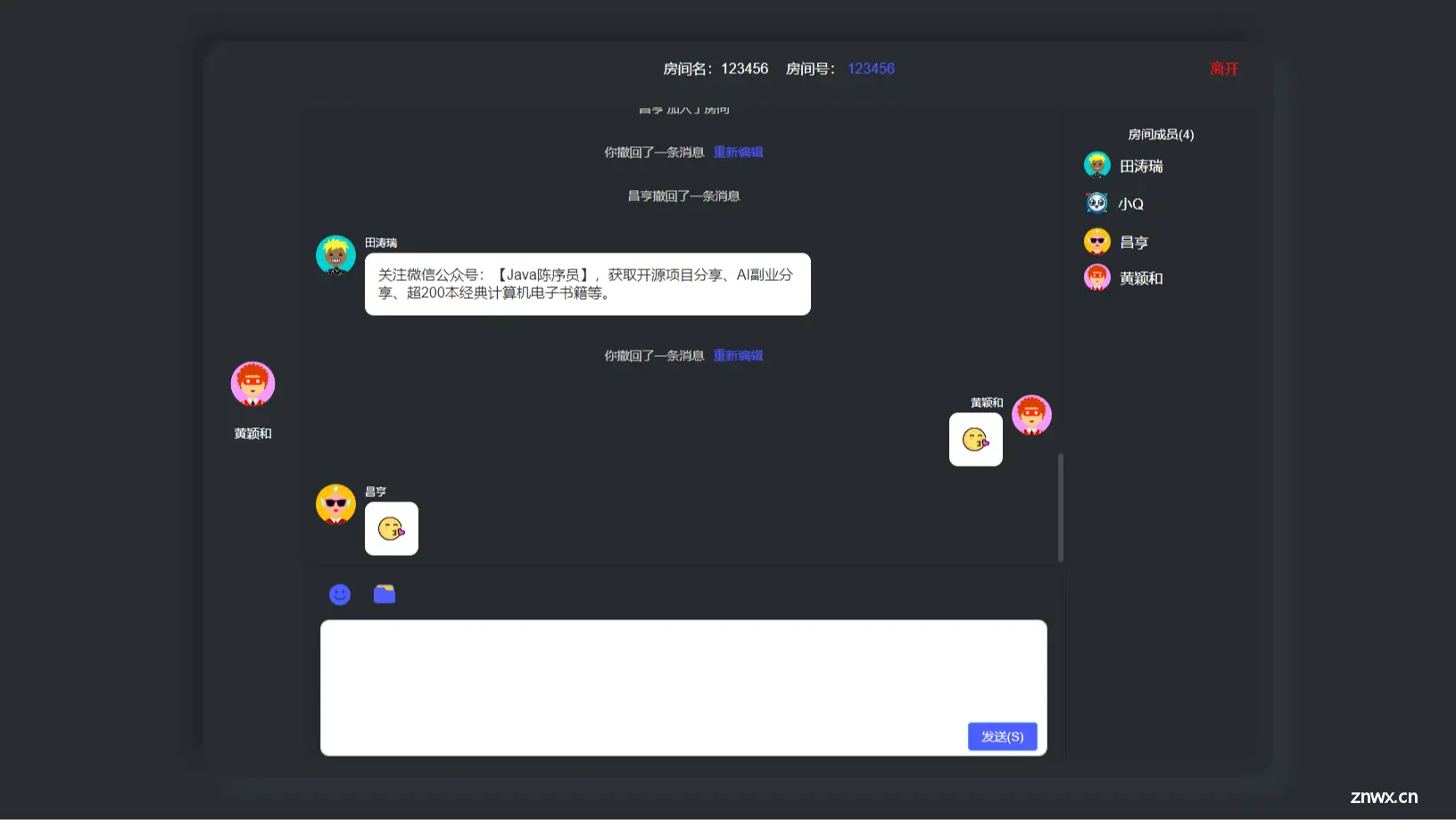1456x820 pixels.
Task: Click 昌亨's avatar beside the emoji message
Action: (x=336, y=504)
